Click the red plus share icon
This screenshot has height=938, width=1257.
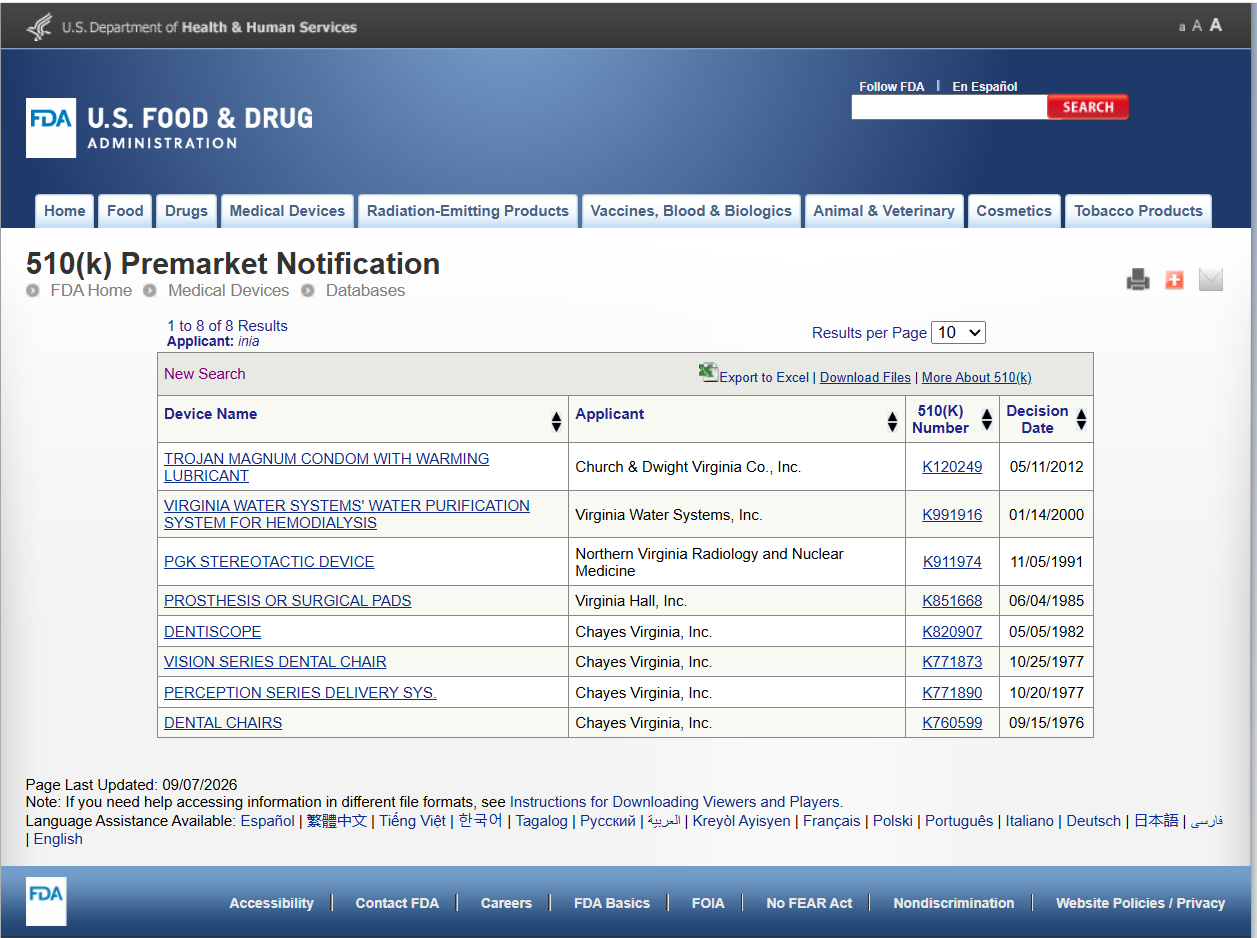(x=1174, y=280)
